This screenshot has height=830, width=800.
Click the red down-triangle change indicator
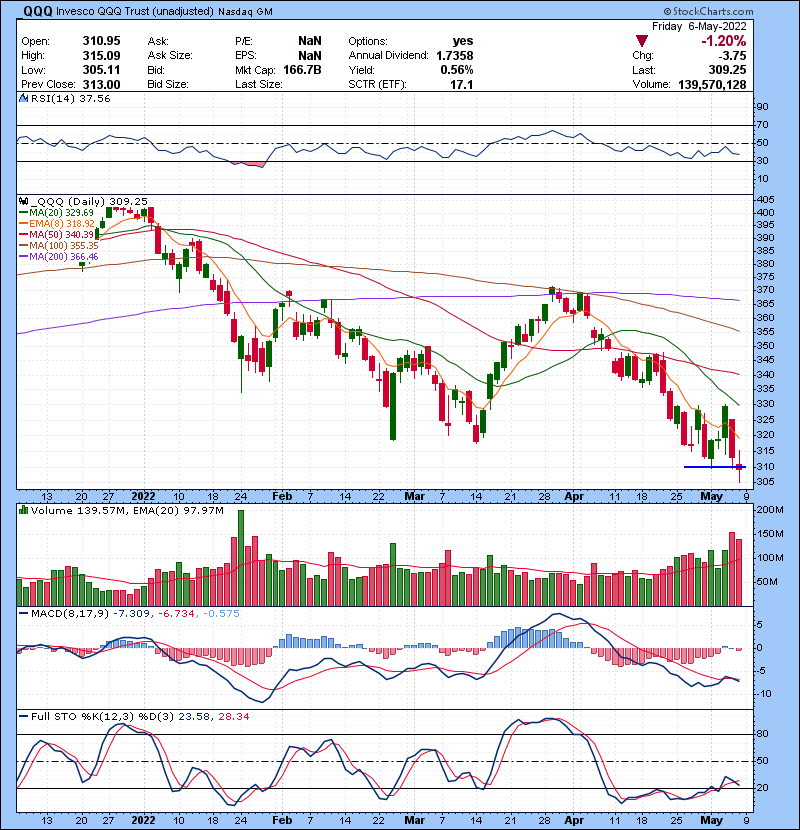pos(642,41)
